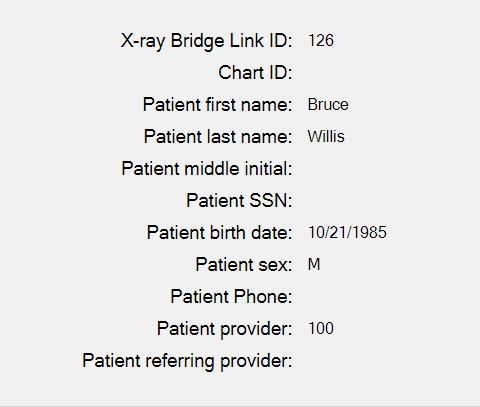Select the sex value M
Screen dimensions: 480x407
click(314, 265)
